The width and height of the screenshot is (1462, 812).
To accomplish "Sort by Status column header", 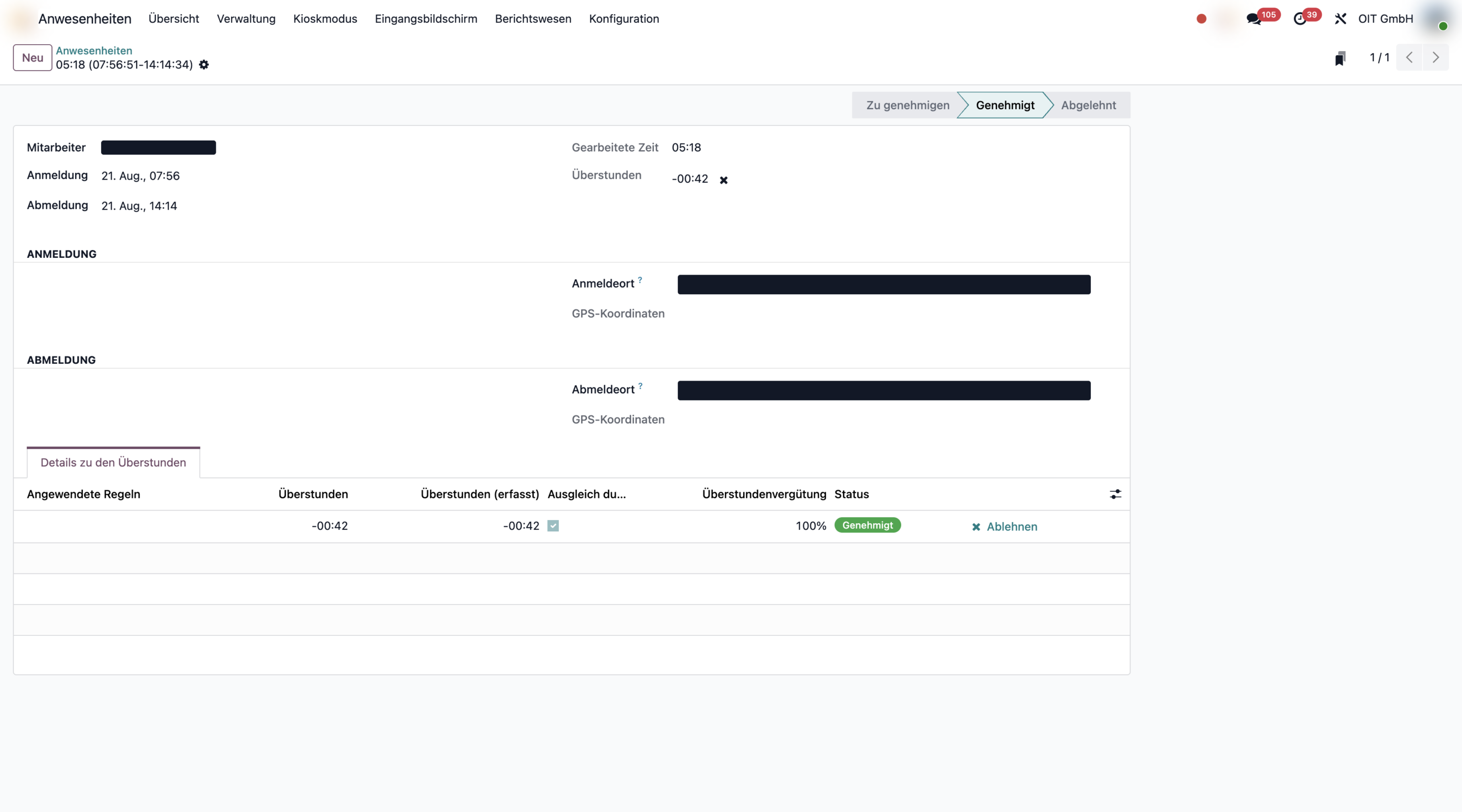I will (851, 494).
